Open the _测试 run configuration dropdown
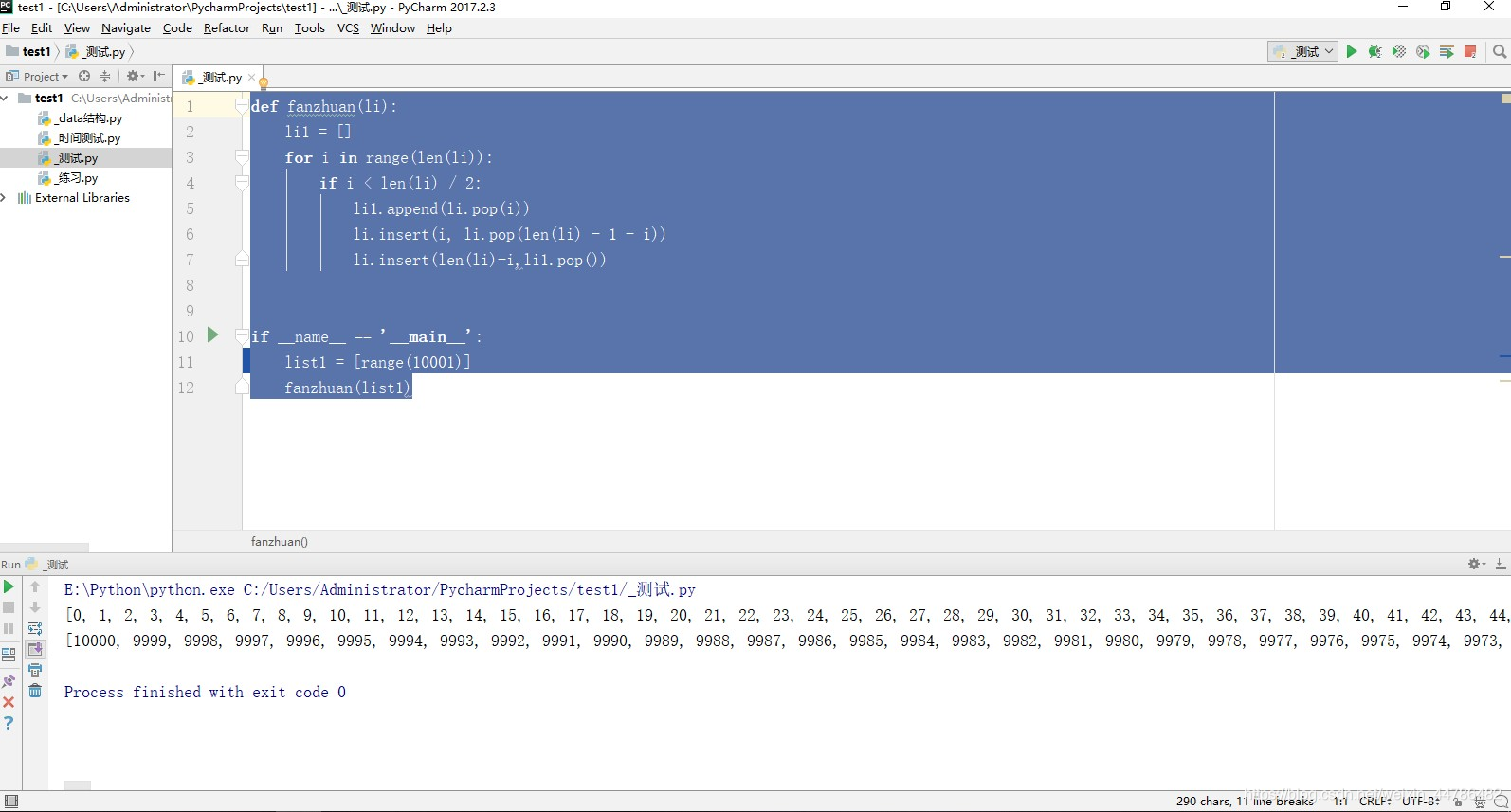Viewport: 1511px width, 812px height. (x=1302, y=51)
